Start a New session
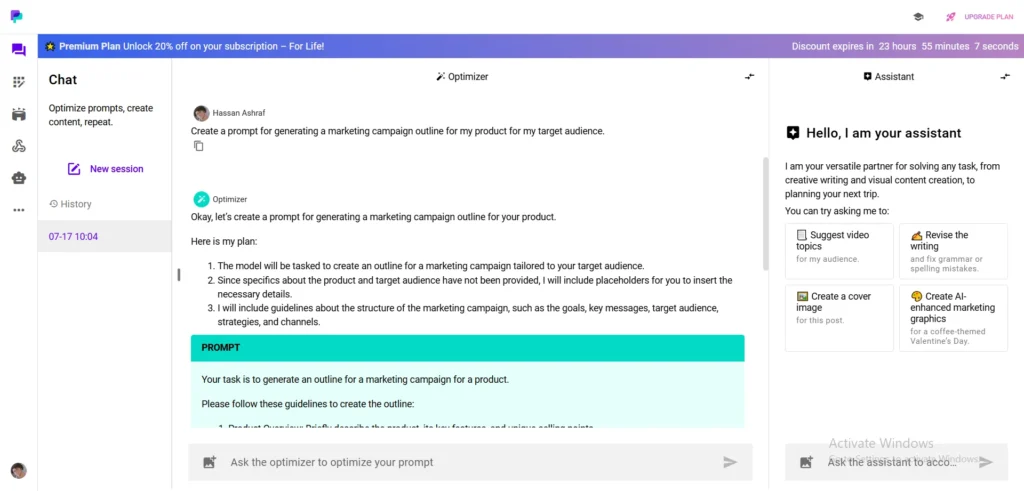1024x491 pixels. [105, 169]
